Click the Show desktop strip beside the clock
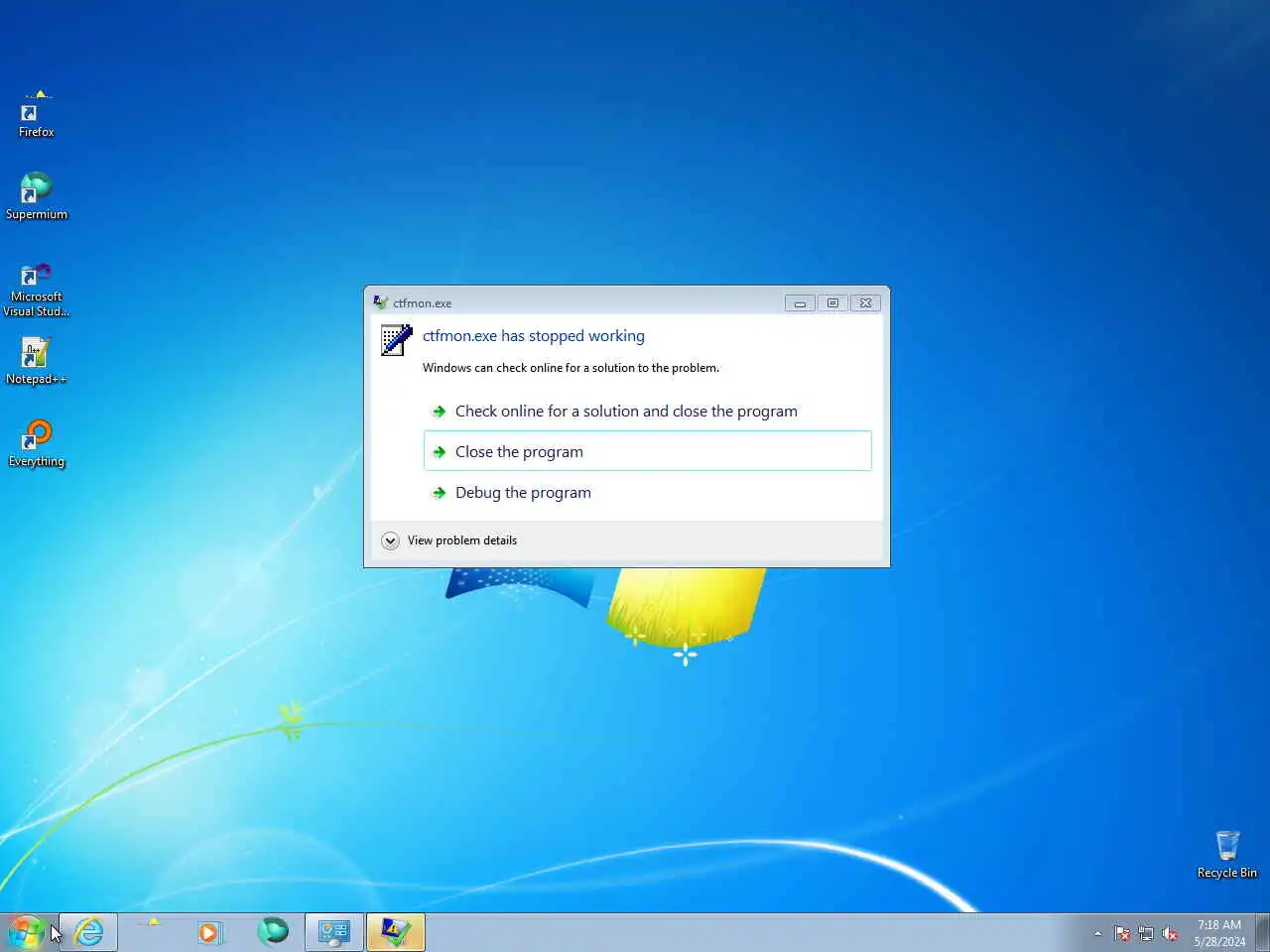The width and height of the screenshot is (1270, 952). (x=1262, y=932)
